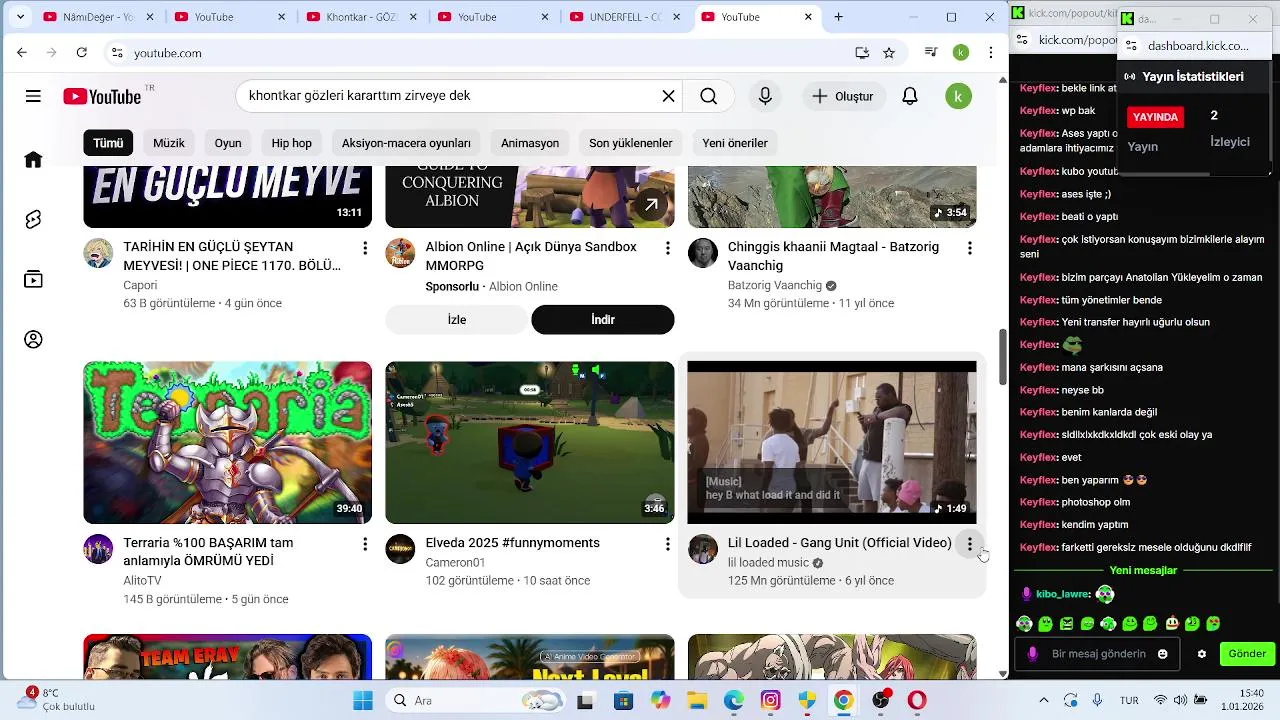Screen dimensions: 1280x720
Task: Select the Animasyon filter chip
Action: (530, 143)
